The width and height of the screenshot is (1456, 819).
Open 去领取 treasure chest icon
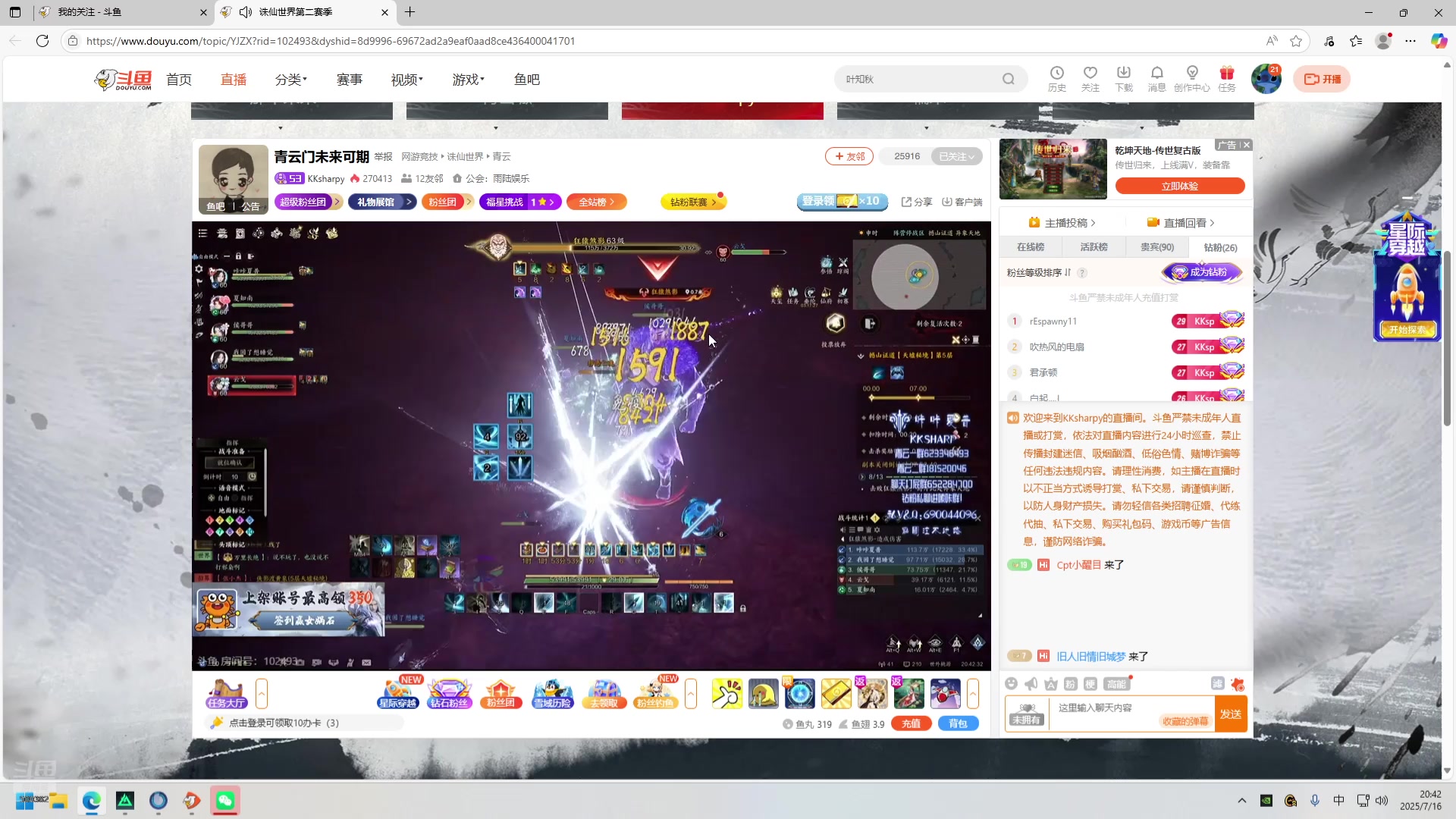tap(604, 693)
